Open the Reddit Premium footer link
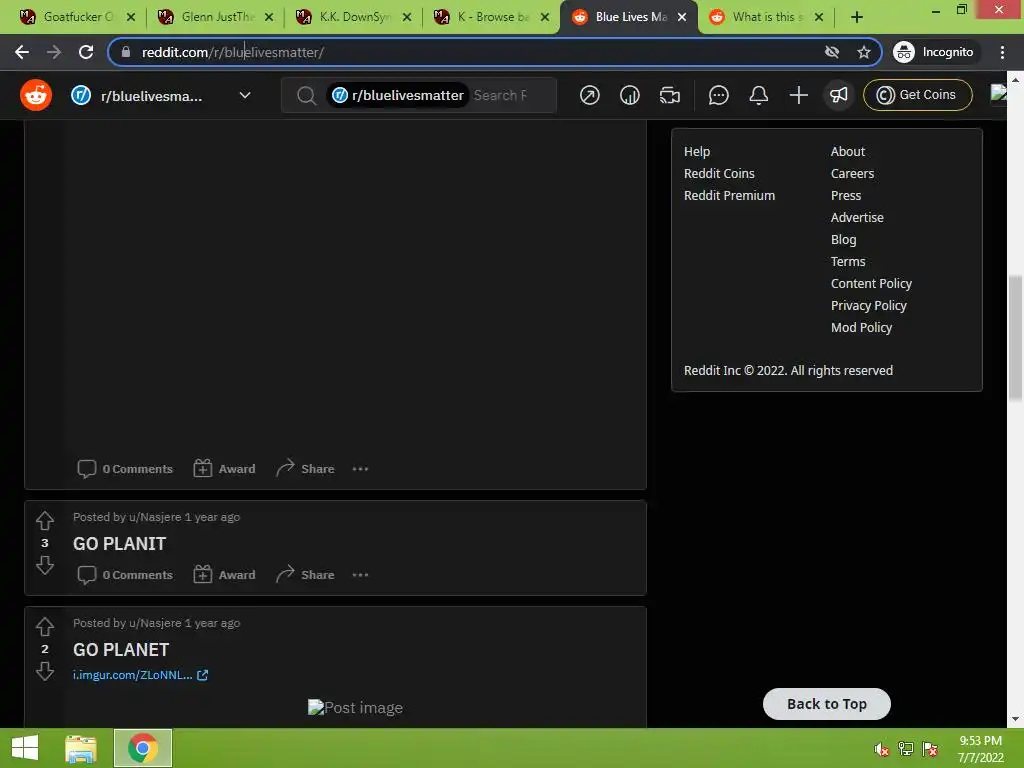Viewport: 1024px width, 768px height. tap(729, 195)
